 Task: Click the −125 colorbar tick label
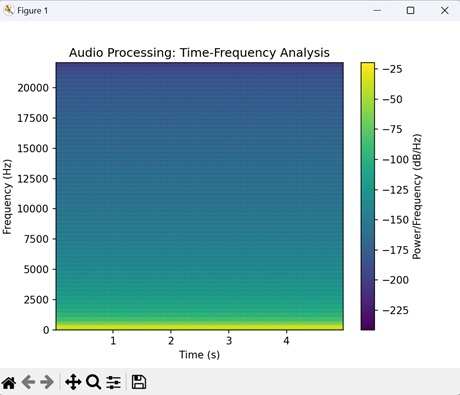pyautogui.click(x=395, y=190)
